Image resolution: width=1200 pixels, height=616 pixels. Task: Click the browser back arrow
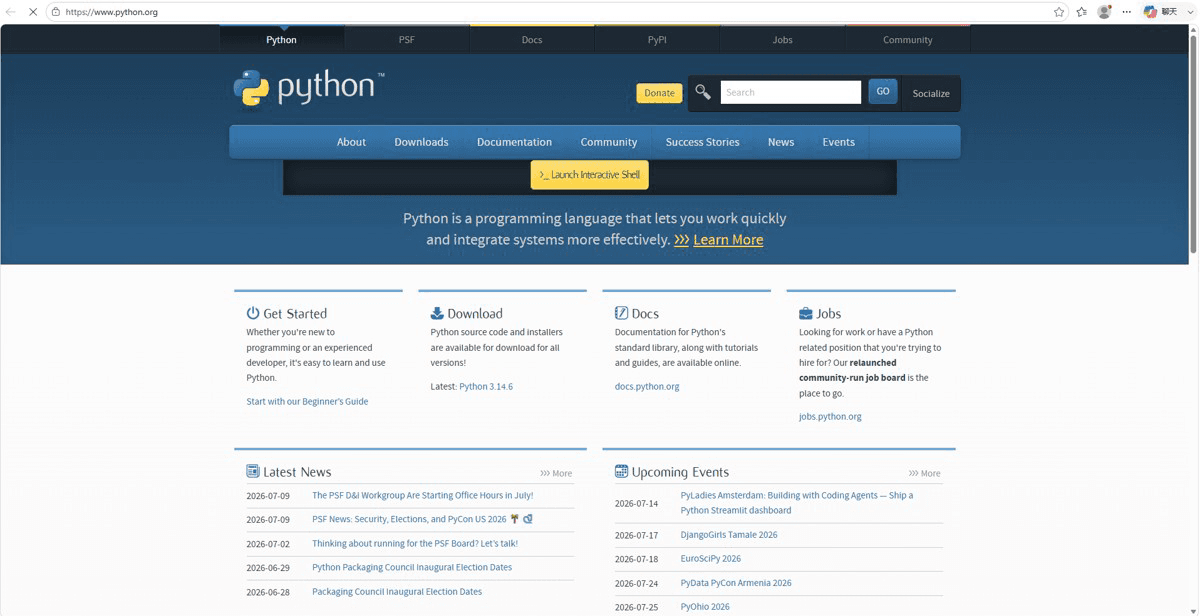pos(11,12)
